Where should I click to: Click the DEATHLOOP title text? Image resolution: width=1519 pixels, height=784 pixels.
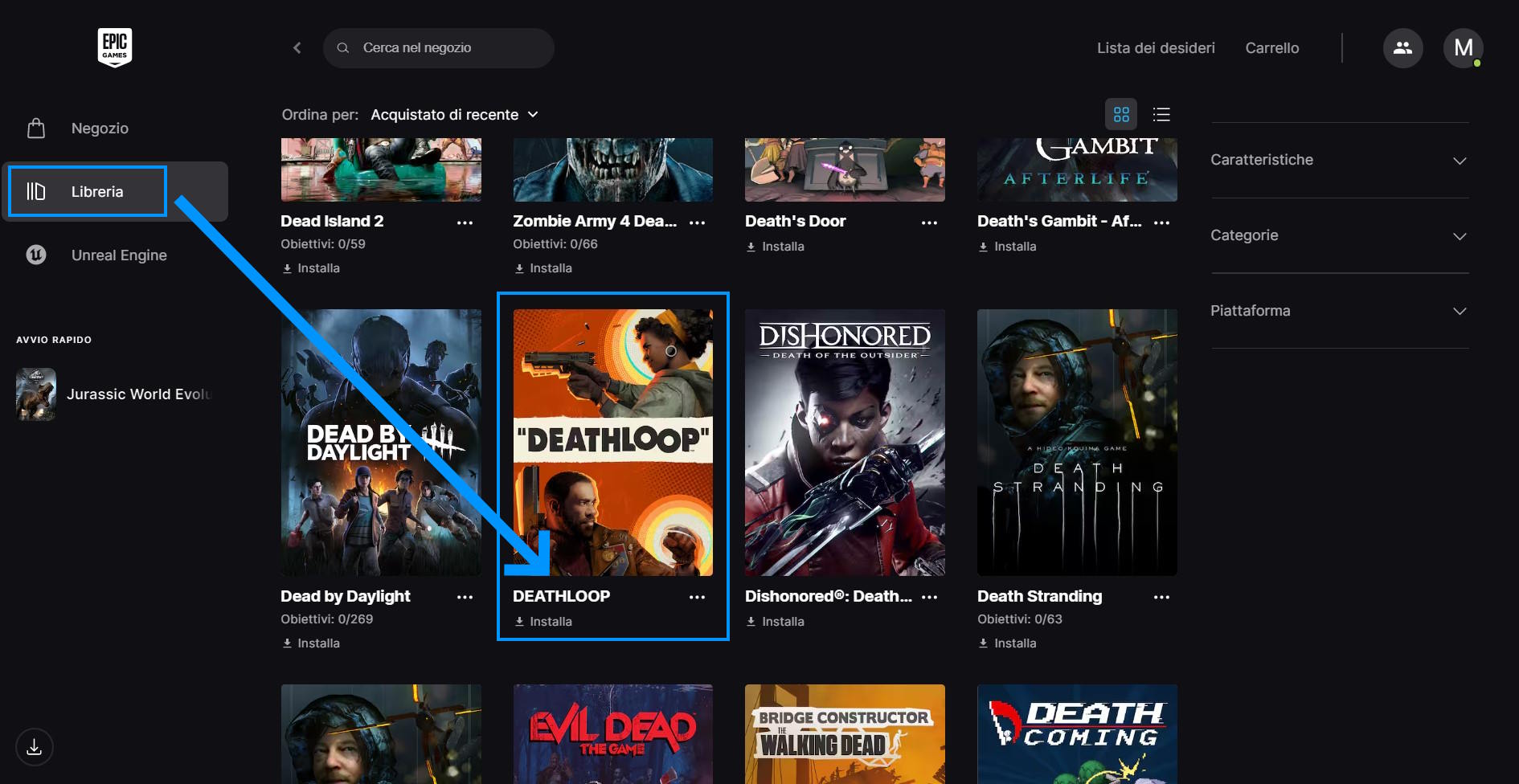coord(562,596)
